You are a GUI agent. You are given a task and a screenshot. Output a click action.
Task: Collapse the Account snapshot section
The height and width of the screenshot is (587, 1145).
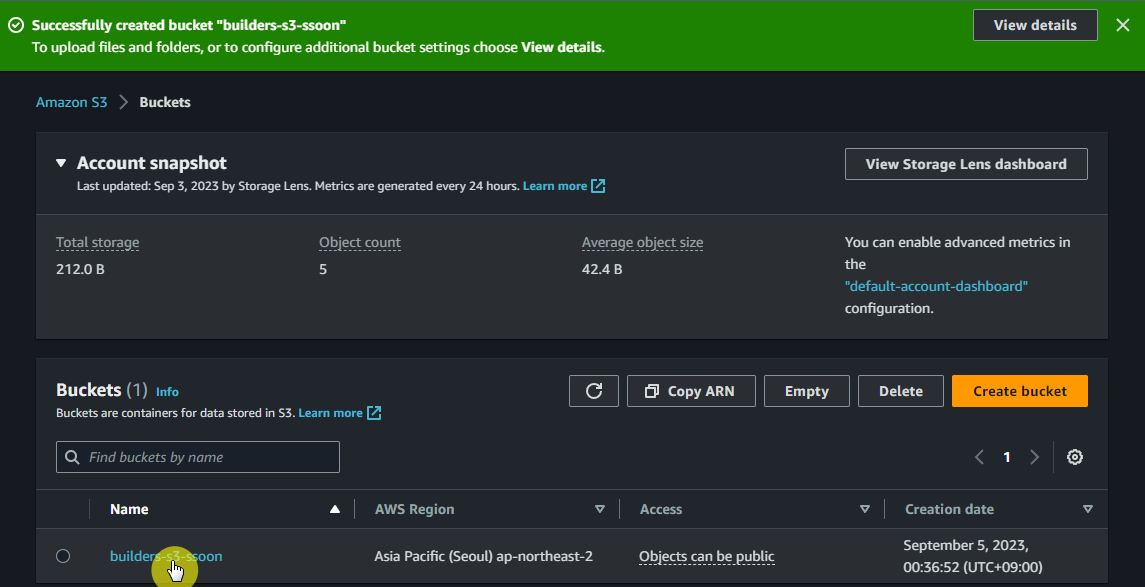[61, 163]
